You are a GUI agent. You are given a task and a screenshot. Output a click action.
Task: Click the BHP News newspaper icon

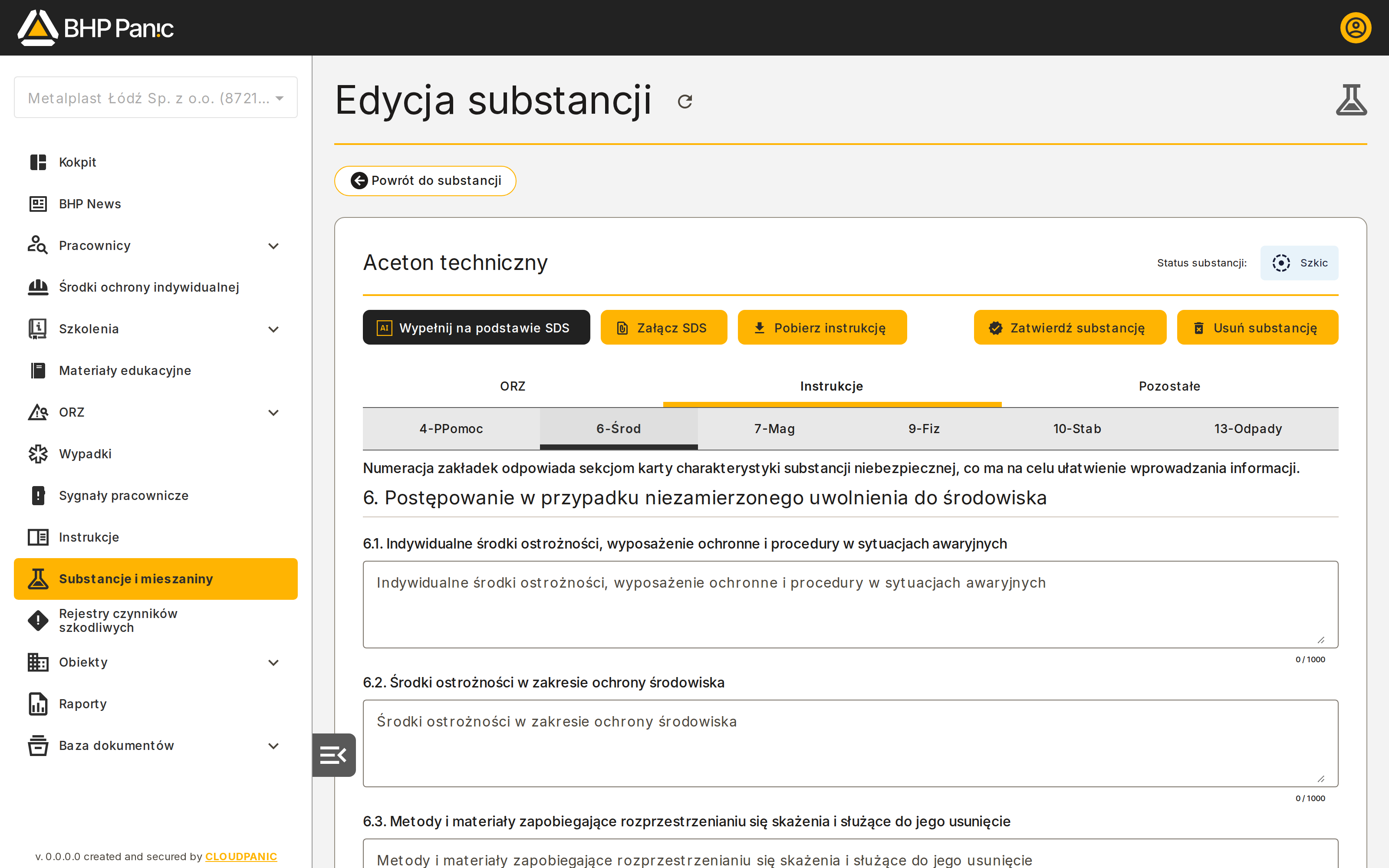(x=38, y=204)
